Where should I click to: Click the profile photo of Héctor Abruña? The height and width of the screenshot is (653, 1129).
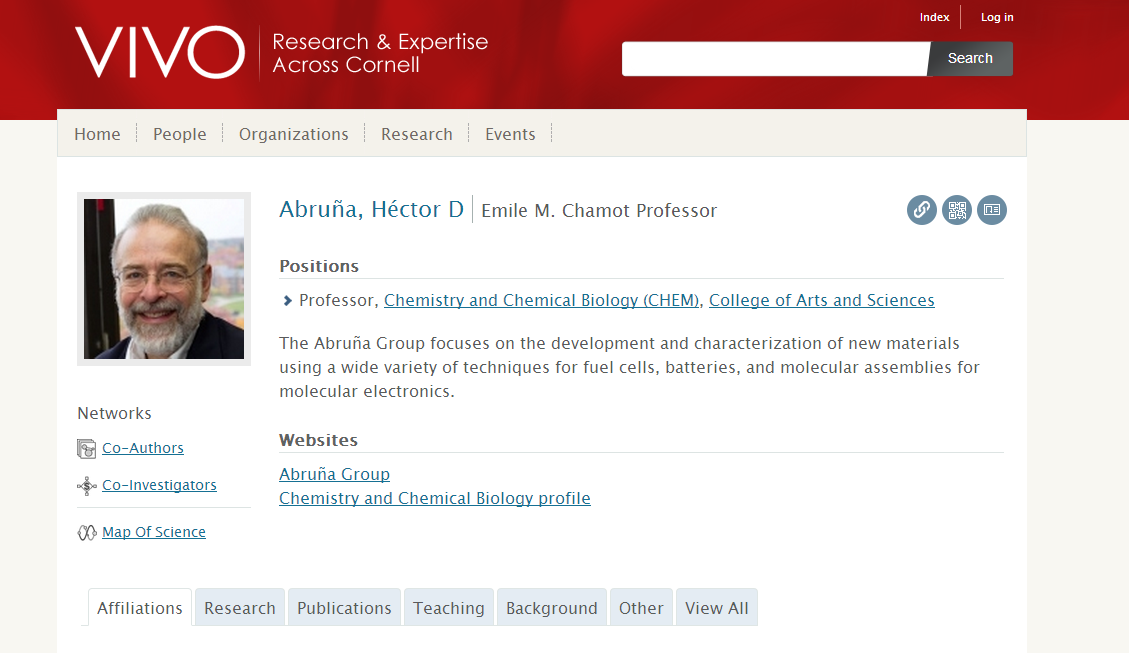tap(164, 279)
